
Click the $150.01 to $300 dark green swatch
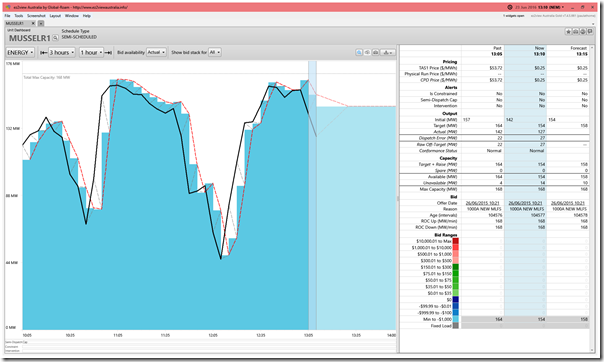[456, 267]
